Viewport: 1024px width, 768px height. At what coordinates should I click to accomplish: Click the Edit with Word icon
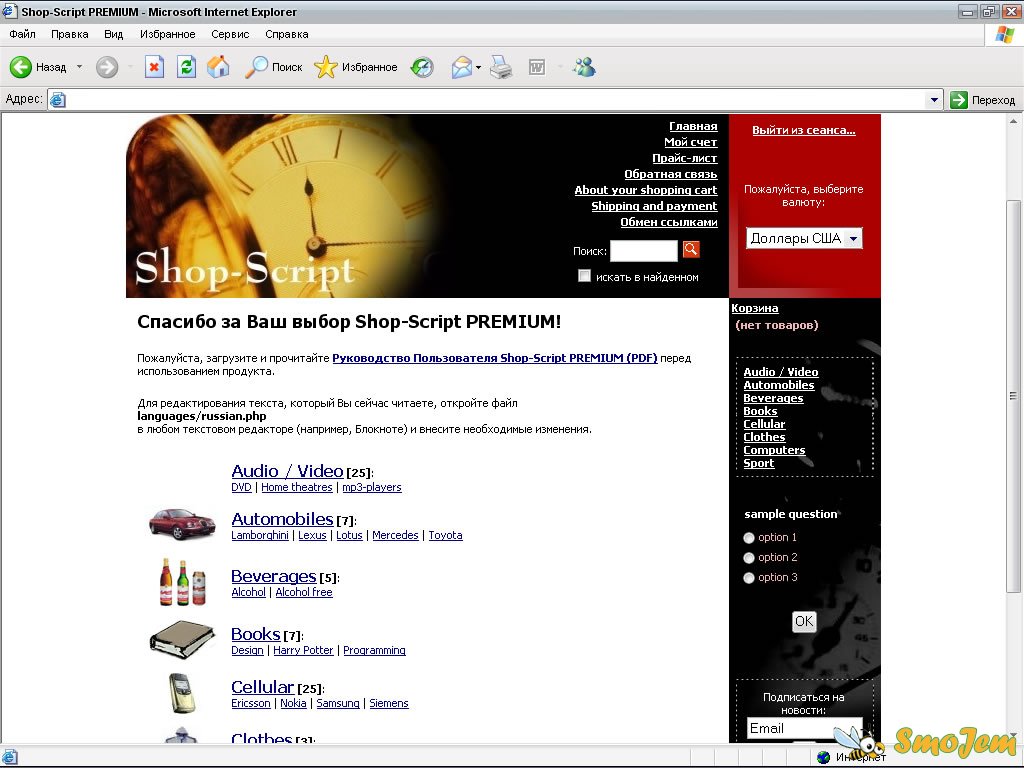[x=537, y=67]
